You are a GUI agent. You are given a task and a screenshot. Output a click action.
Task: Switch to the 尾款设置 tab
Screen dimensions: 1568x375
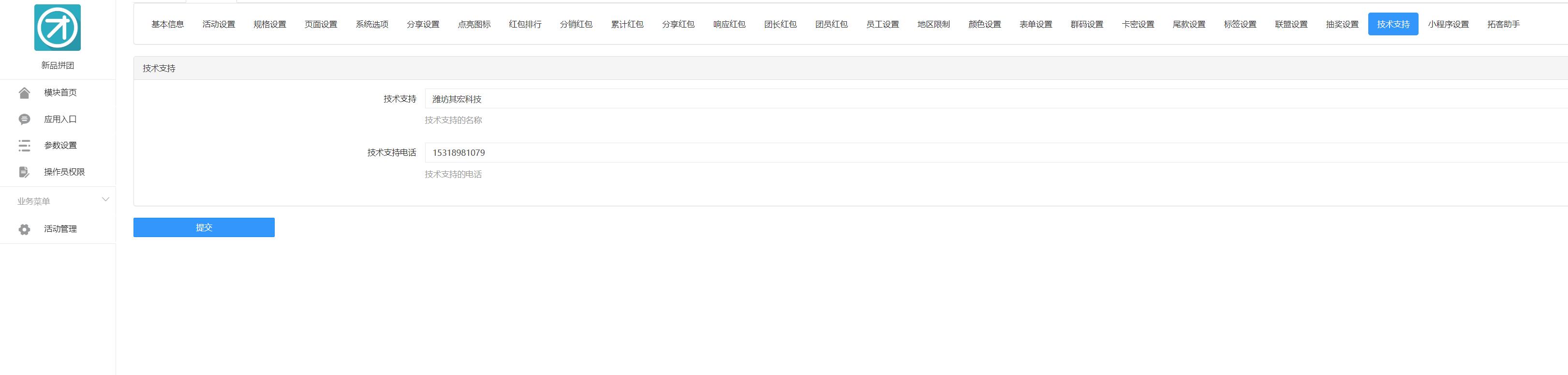(1189, 24)
